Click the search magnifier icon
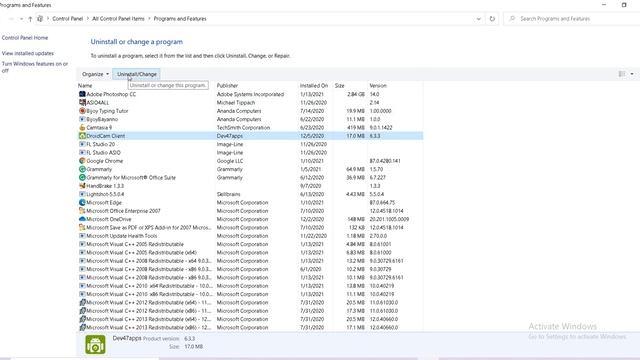Image resolution: width=640 pixels, height=360 pixels. click(x=512, y=19)
